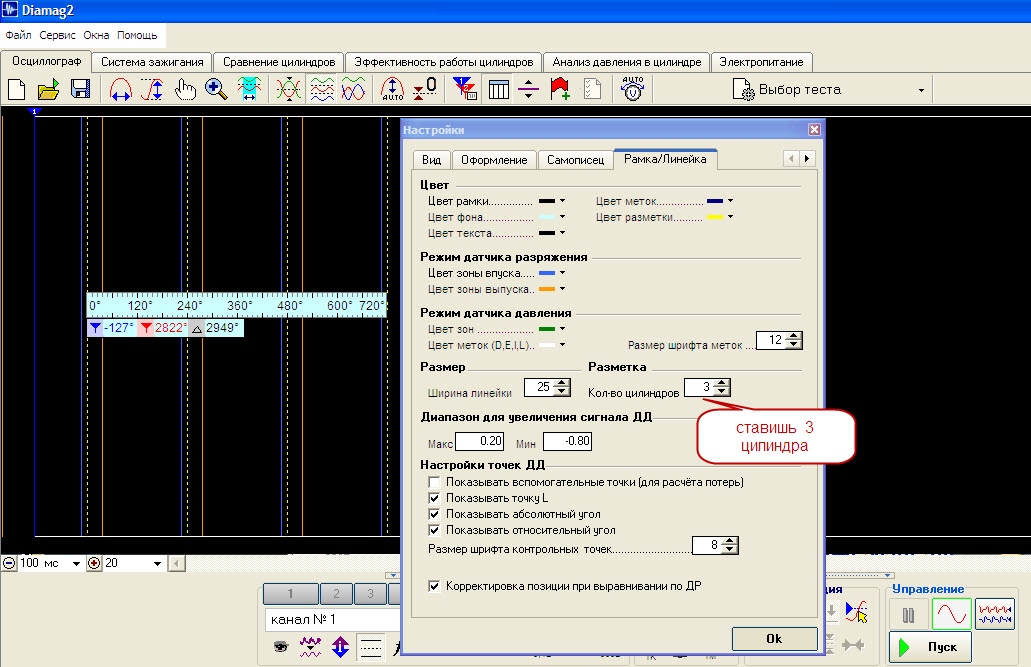Open the Файл menu
The width and height of the screenshot is (1031, 667).
coord(18,35)
